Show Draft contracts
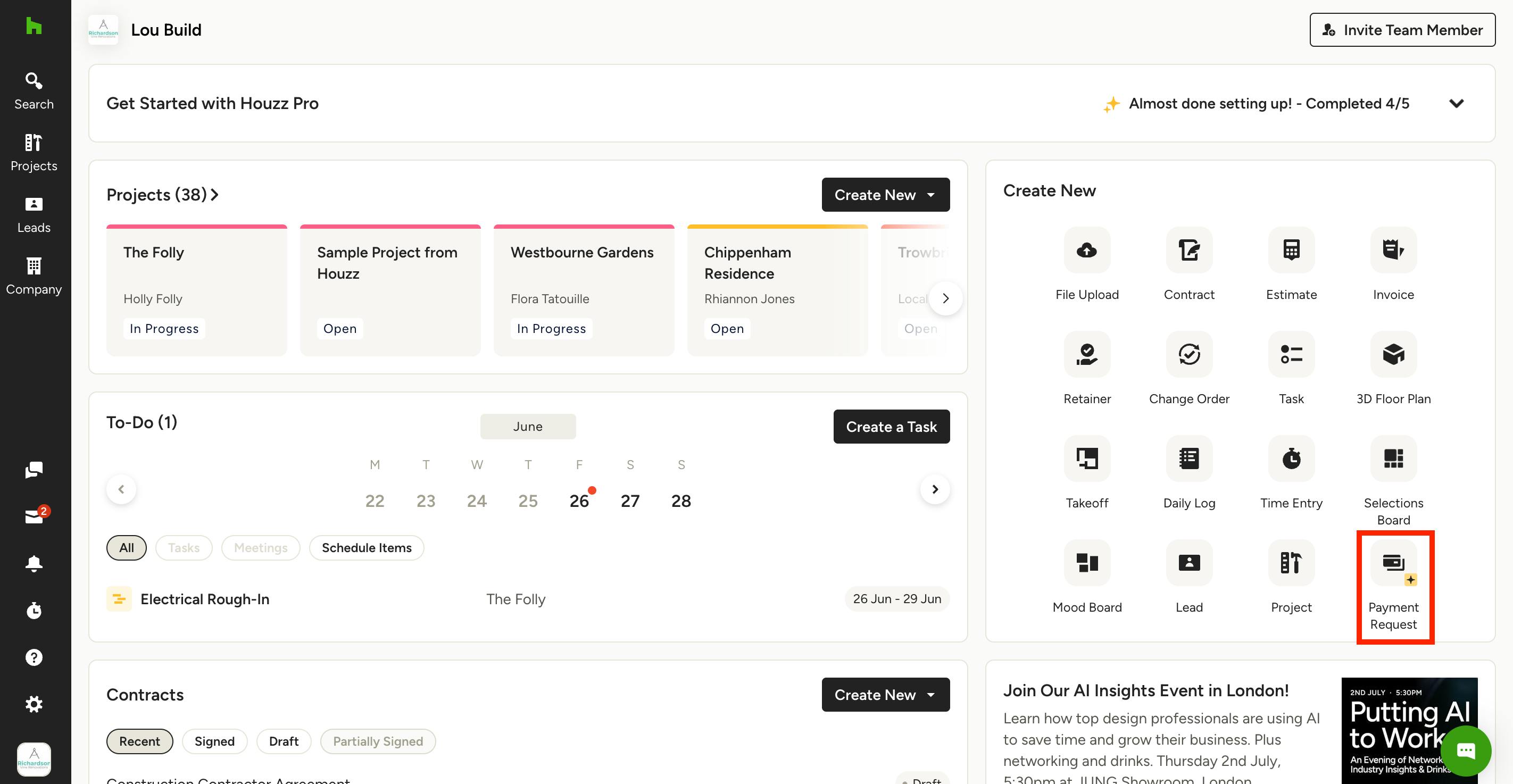Screen dimensions: 1513x784 pos(284,741)
